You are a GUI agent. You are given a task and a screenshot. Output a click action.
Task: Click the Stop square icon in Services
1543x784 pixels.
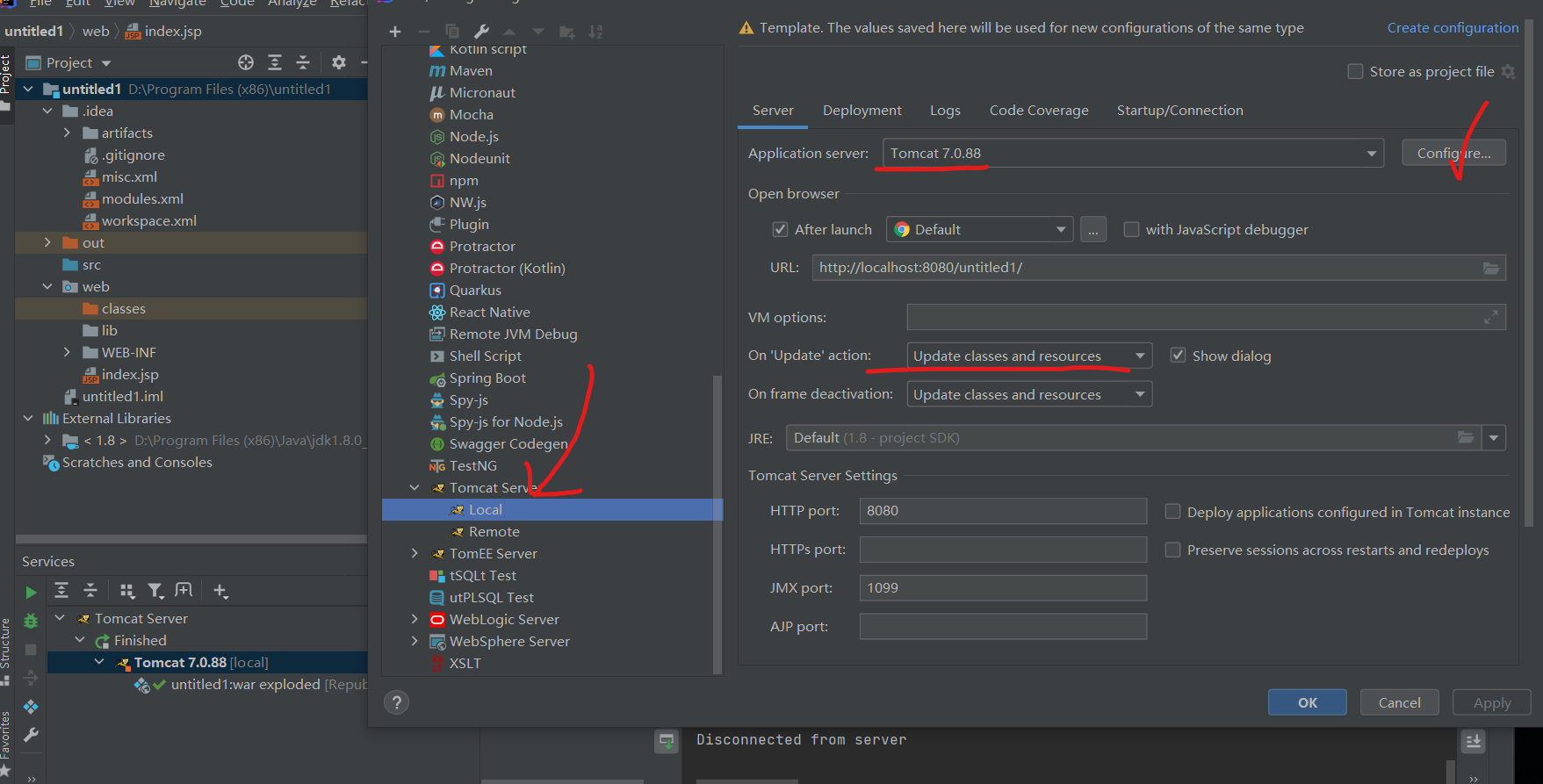coord(31,650)
